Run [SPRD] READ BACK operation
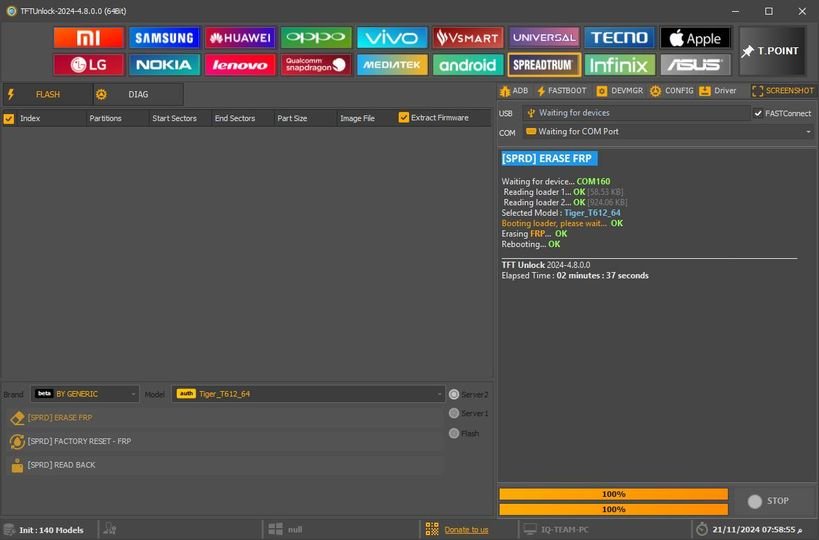 225,465
